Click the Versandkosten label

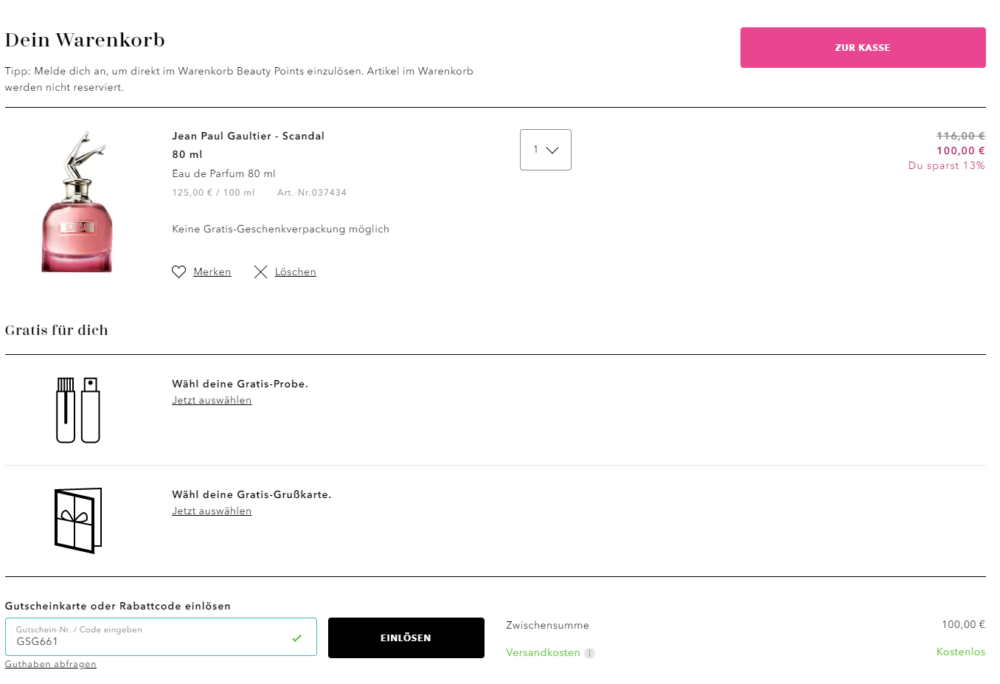click(543, 653)
